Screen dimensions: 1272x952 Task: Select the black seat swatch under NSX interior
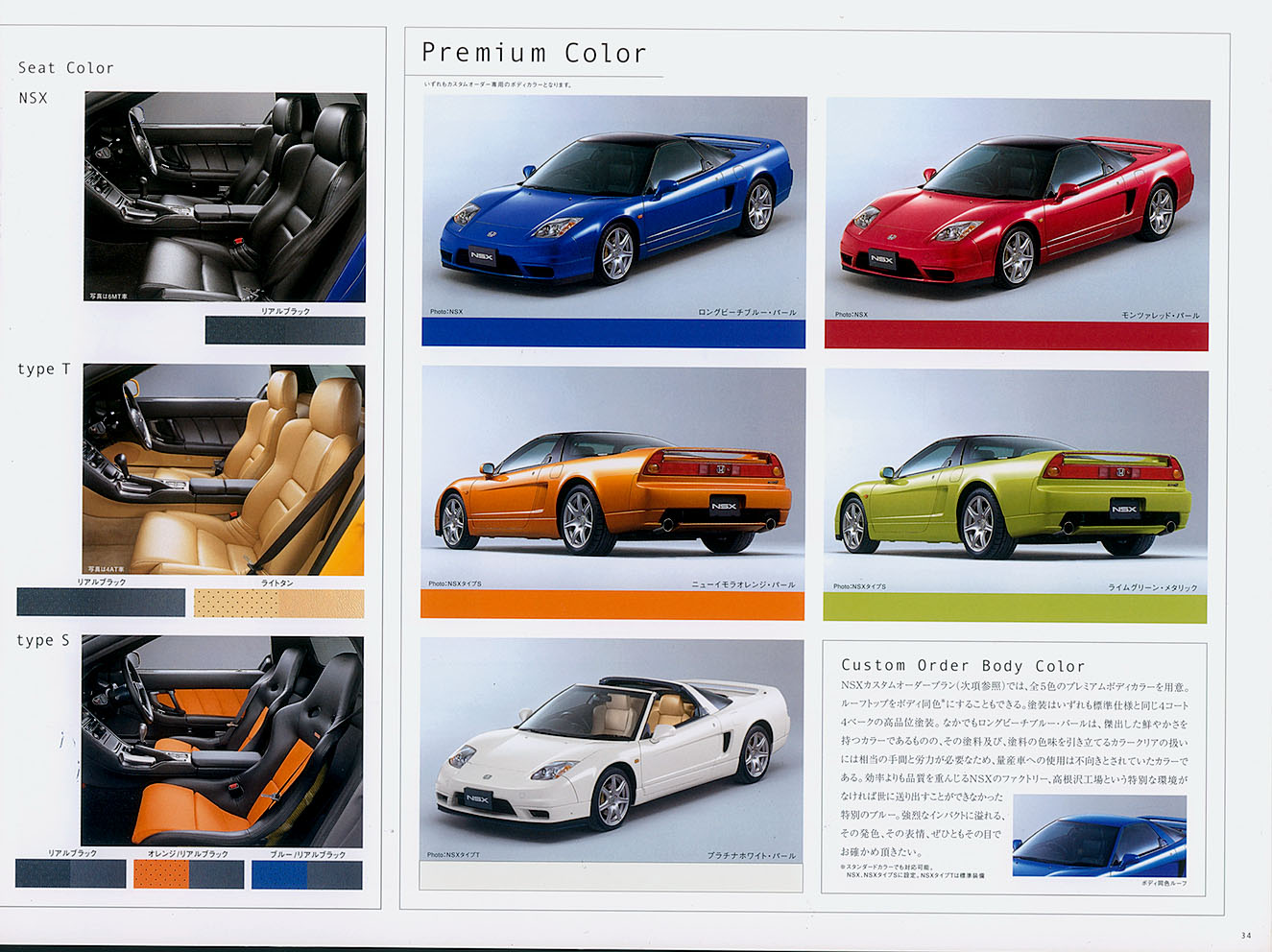point(285,330)
